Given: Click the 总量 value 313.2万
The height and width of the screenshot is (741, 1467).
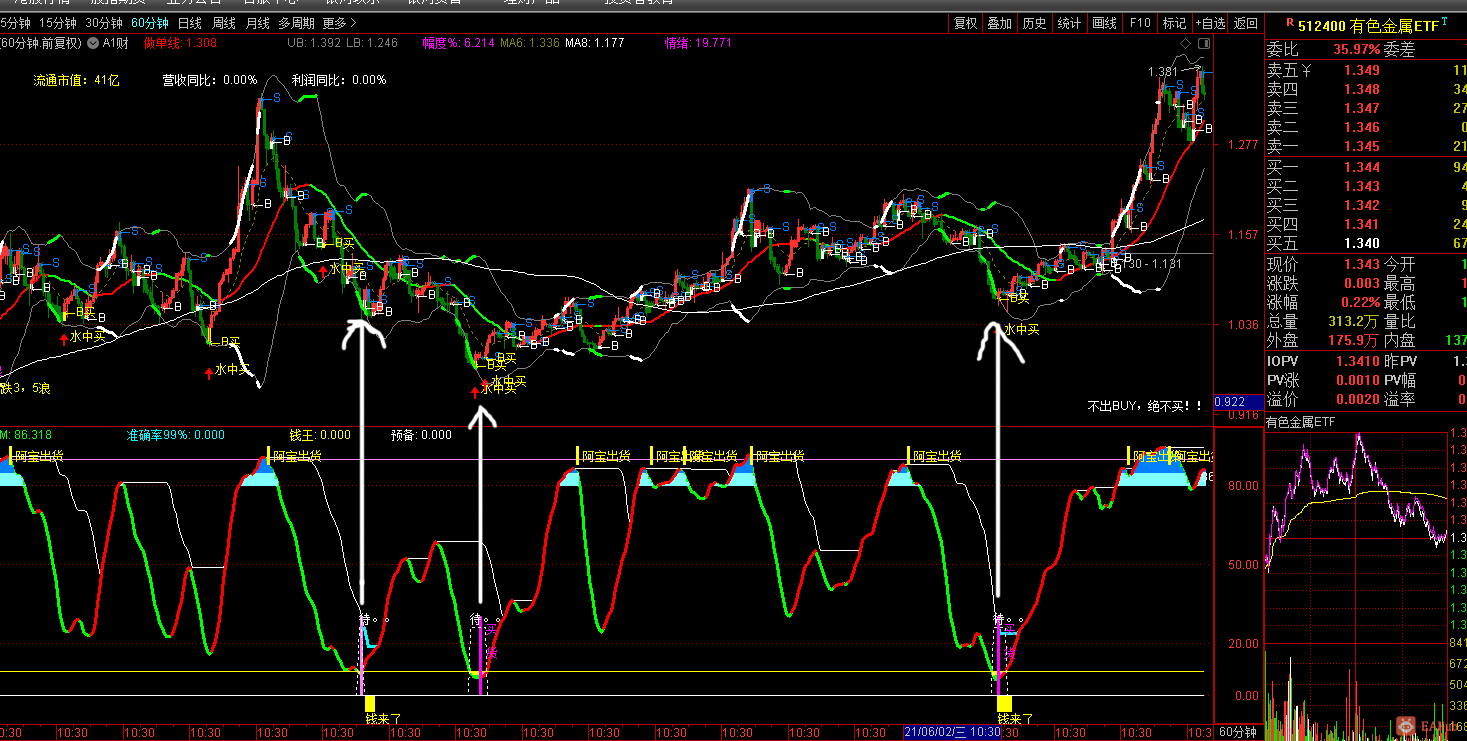Looking at the screenshot, I should [1355, 321].
